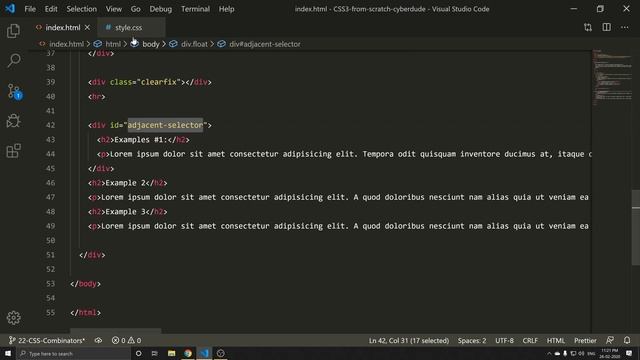Screen dimensions: 640x360
Task: Click the VS Code taskbar icon
Action: [204, 353]
